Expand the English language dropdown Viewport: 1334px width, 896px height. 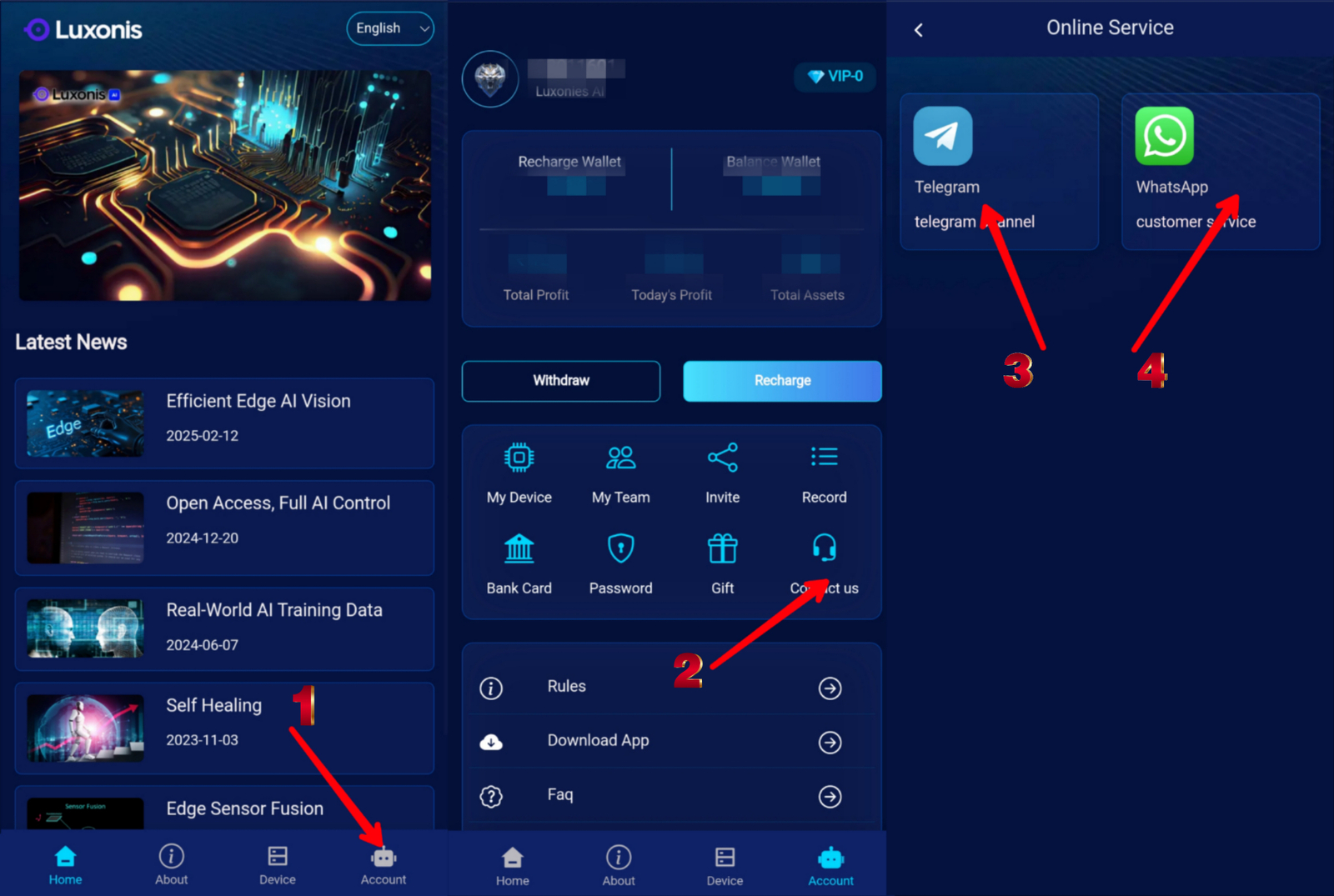[390, 28]
